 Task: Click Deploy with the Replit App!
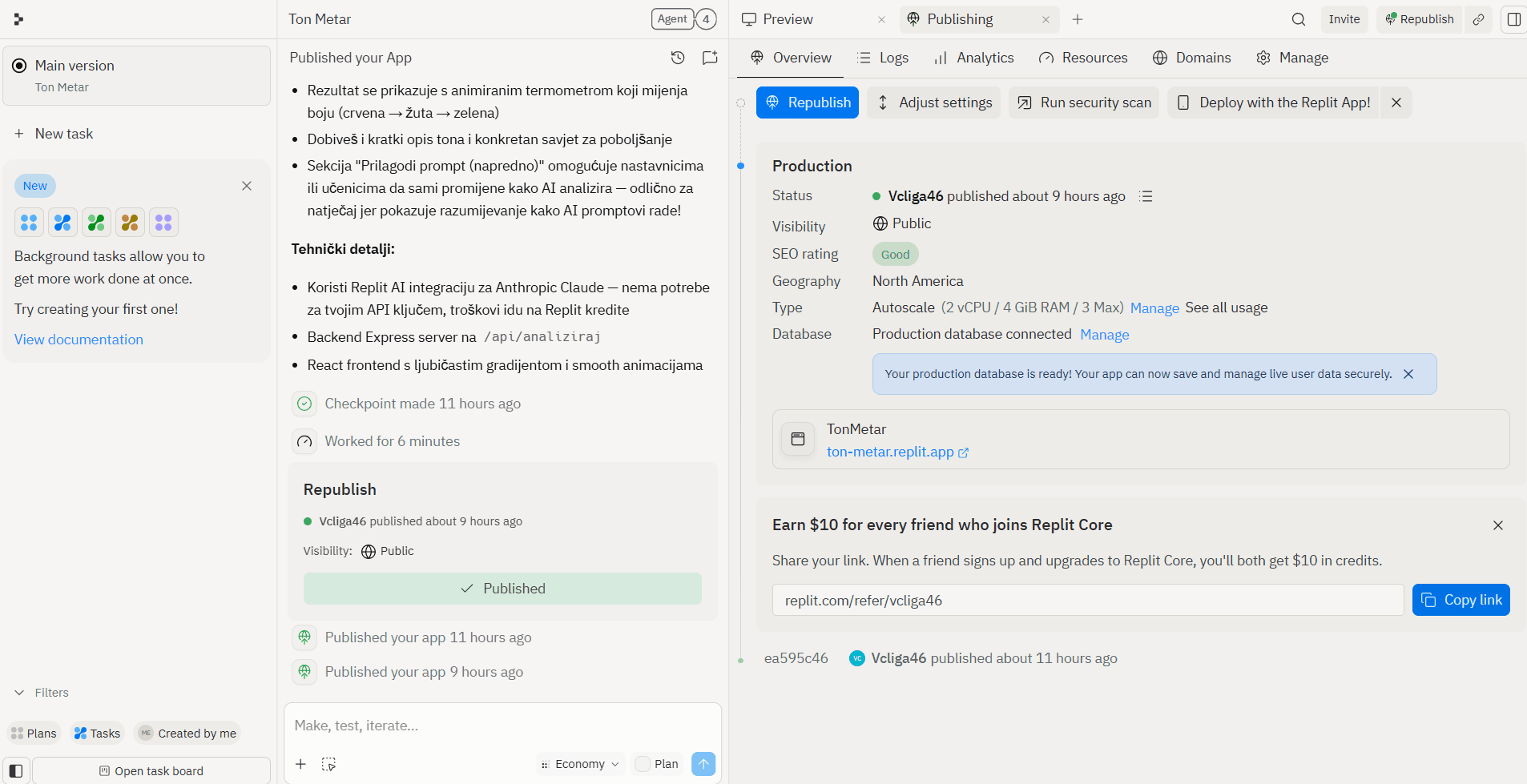1274,103
